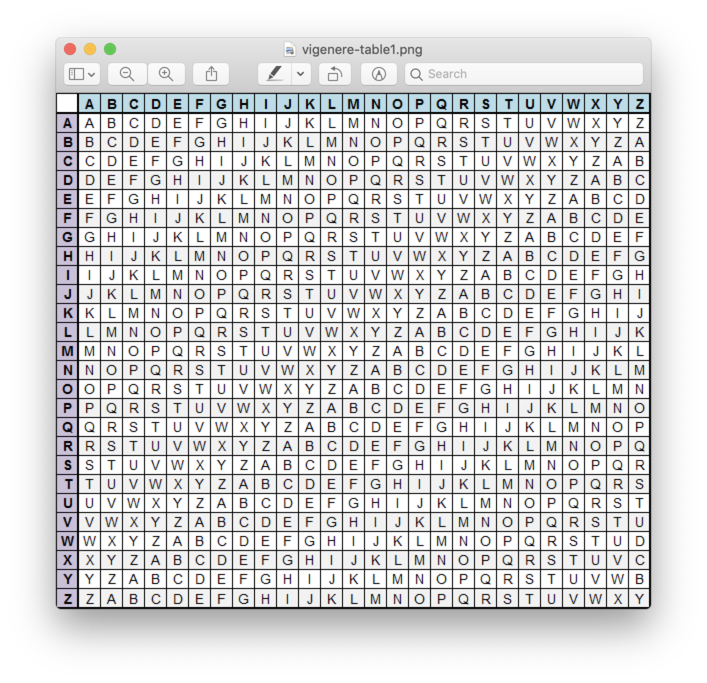The width and height of the screenshot is (707, 683).
Task: Click the magnifier icon in the search field
Action: click(x=416, y=74)
